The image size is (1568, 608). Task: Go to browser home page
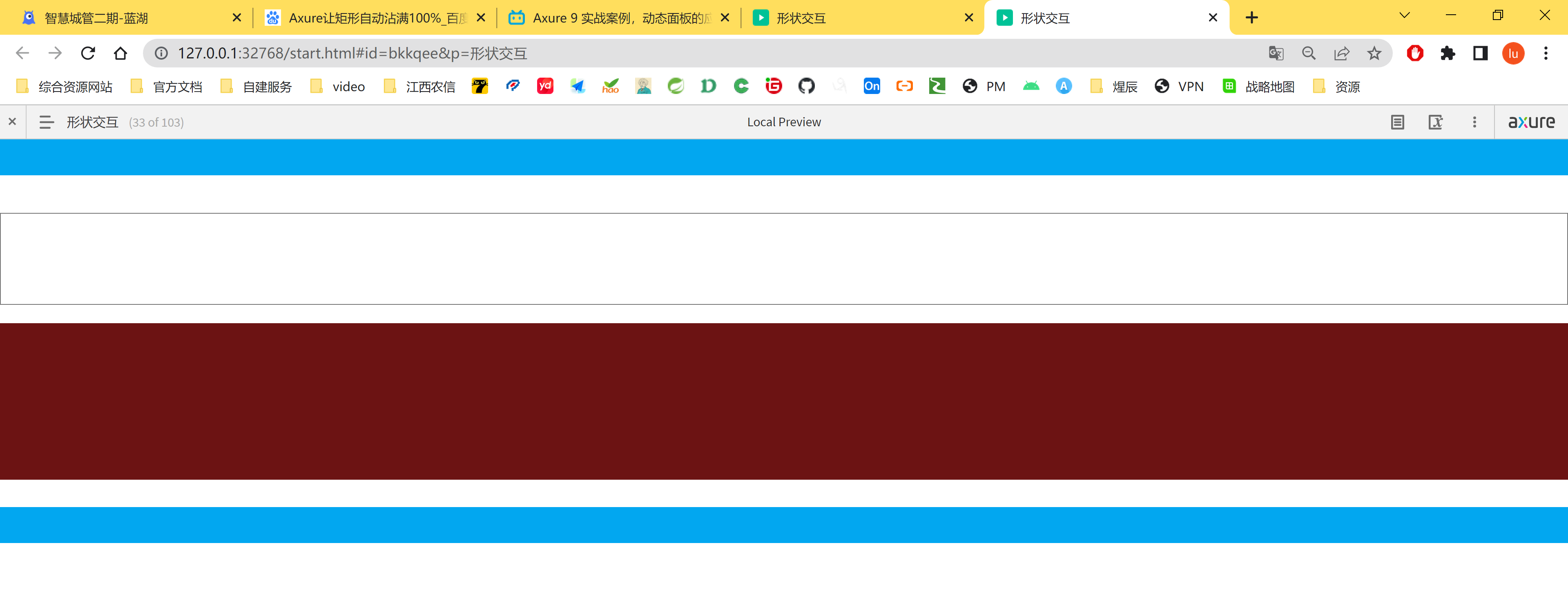click(x=120, y=54)
